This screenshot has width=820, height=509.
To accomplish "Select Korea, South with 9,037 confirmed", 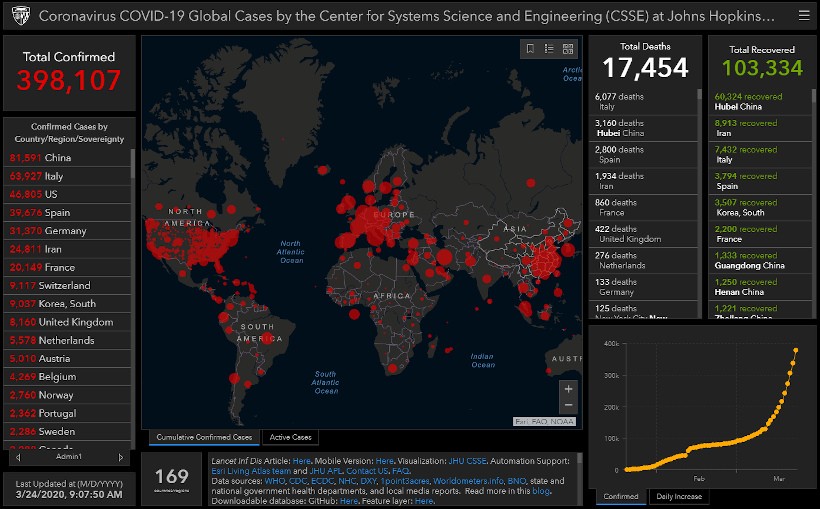I will point(67,304).
